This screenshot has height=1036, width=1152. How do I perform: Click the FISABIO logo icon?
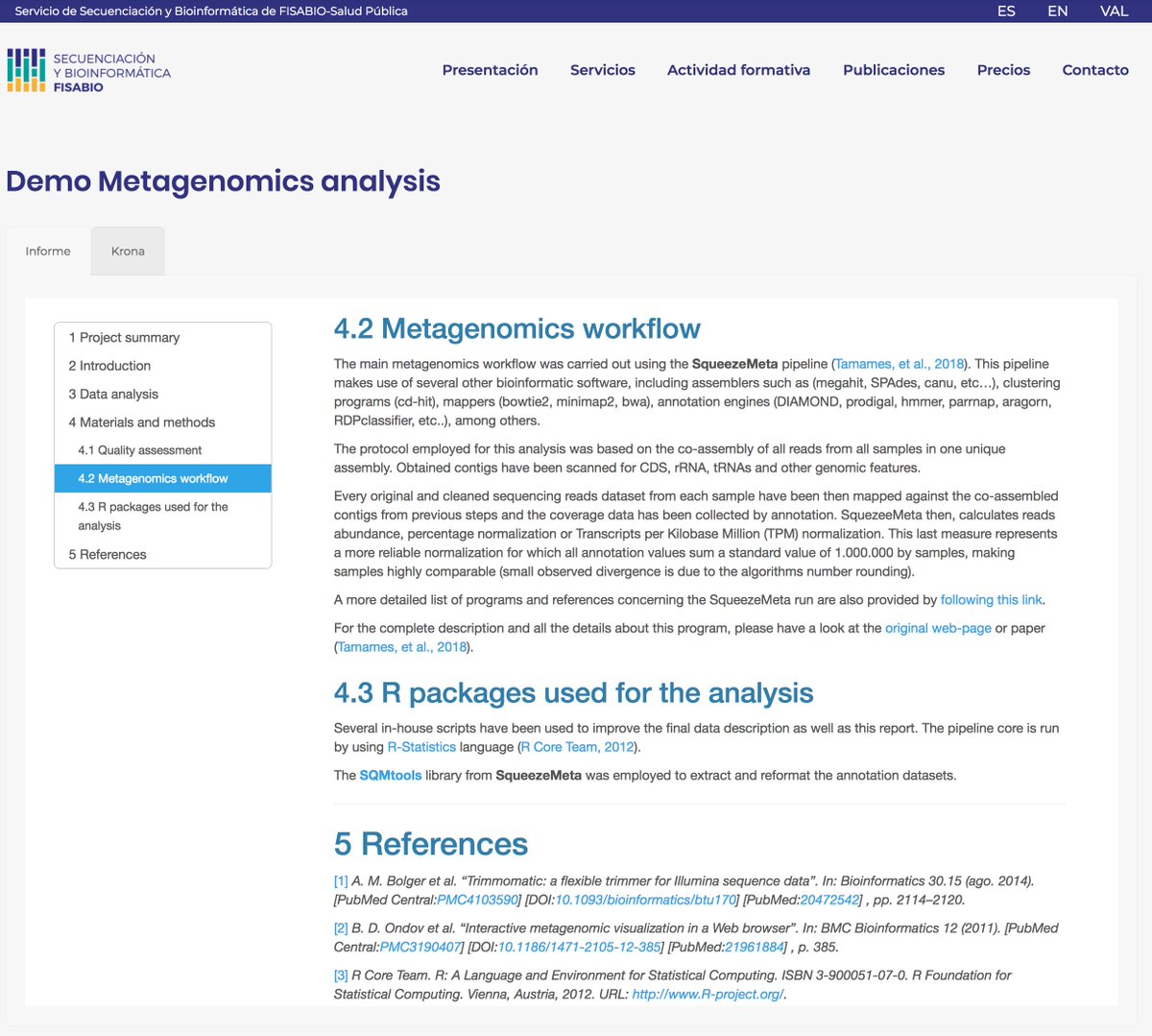click(x=26, y=70)
